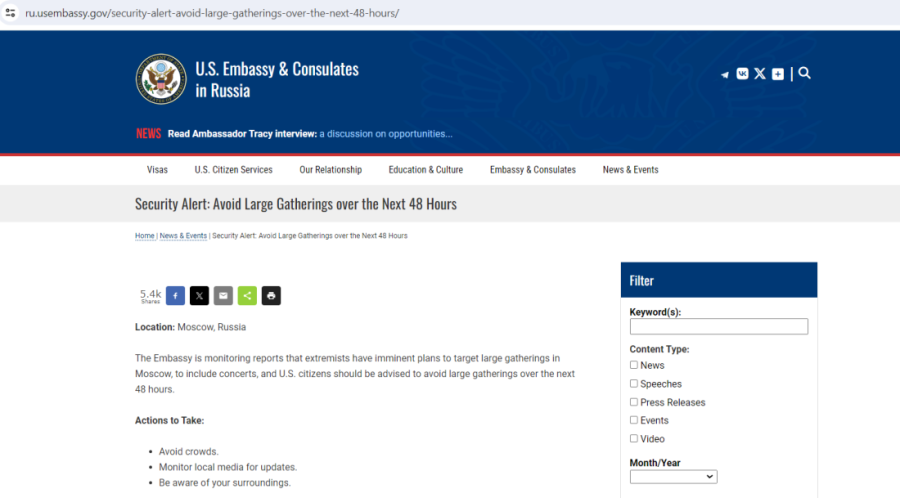Print the page with printer icon
The height and width of the screenshot is (498, 900).
point(271,295)
